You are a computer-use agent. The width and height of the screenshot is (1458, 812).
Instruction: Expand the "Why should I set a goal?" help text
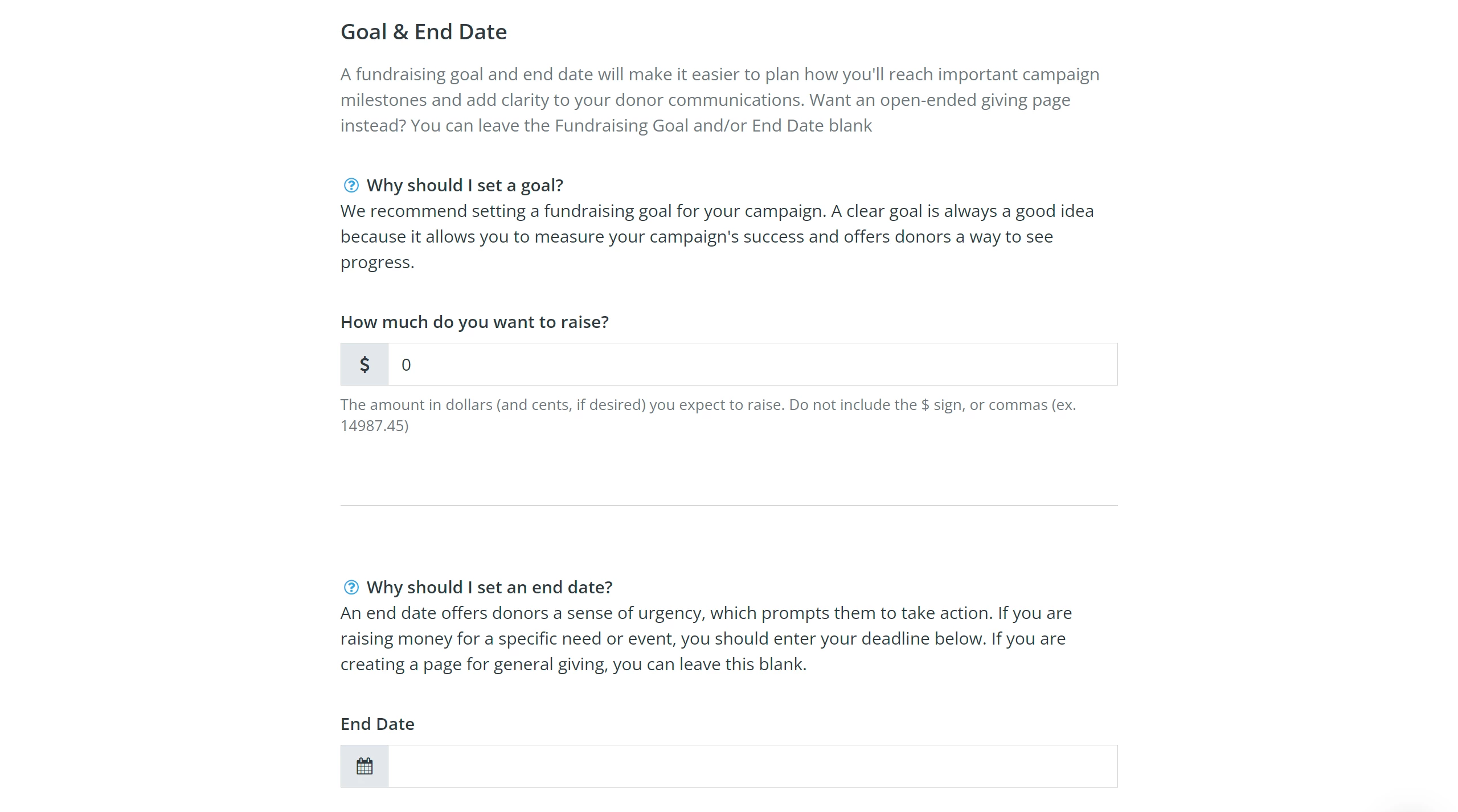[465, 184]
